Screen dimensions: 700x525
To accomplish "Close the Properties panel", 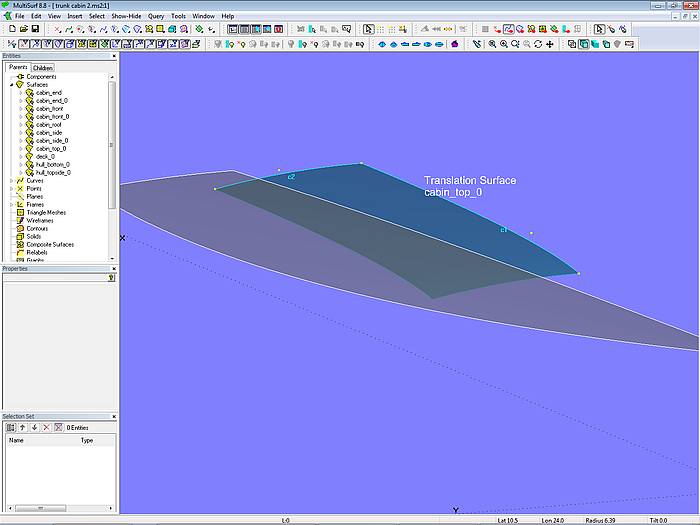I will [113, 269].
